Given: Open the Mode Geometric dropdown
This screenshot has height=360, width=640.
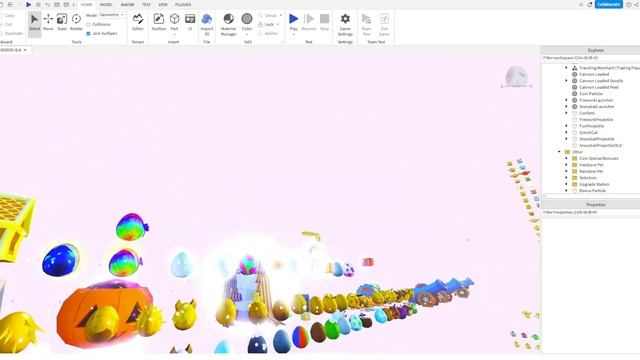Looking at the screenshot, I should (112, 15).
